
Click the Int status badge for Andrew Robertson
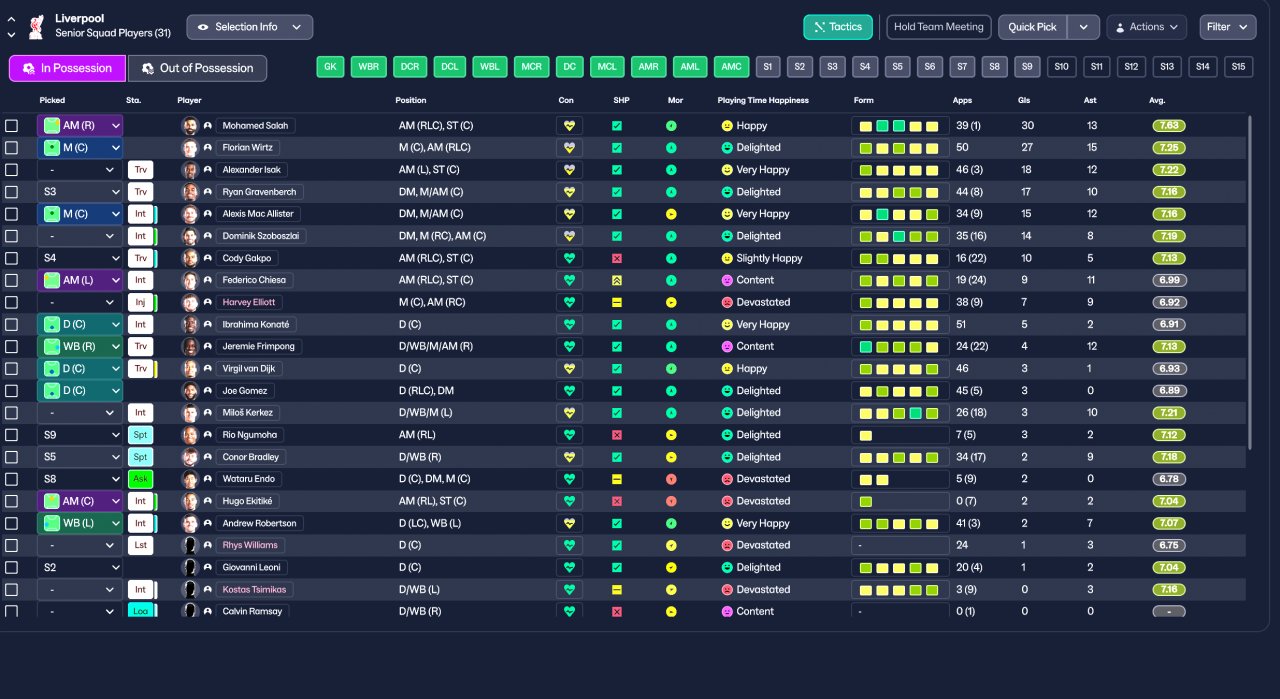[x=141, y=523]
